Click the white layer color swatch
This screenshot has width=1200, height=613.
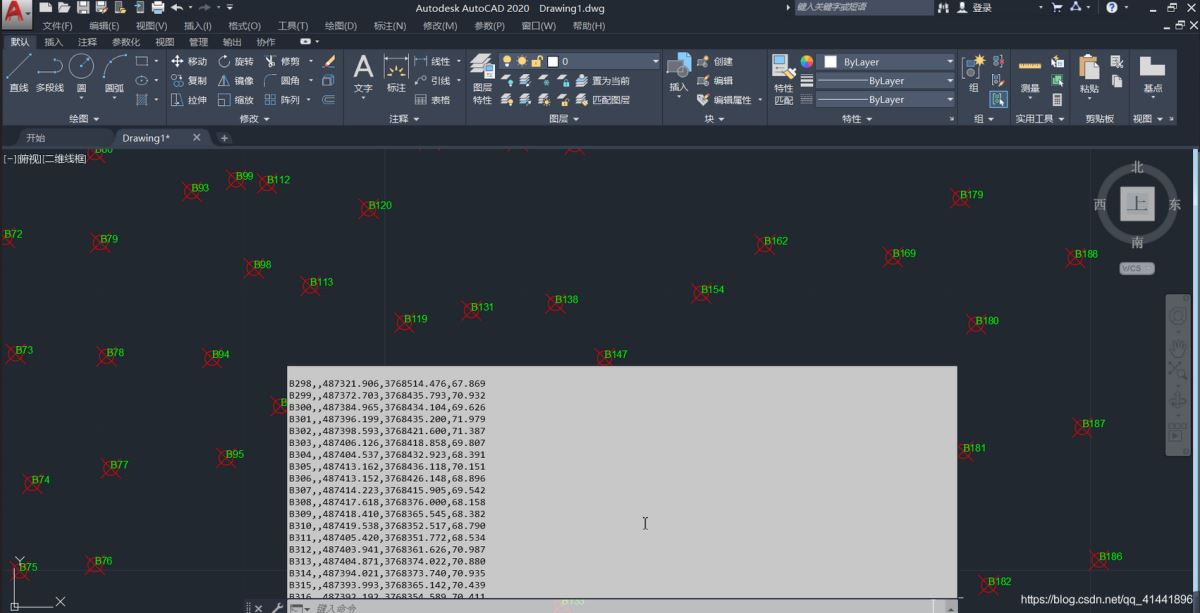[552, 60]
